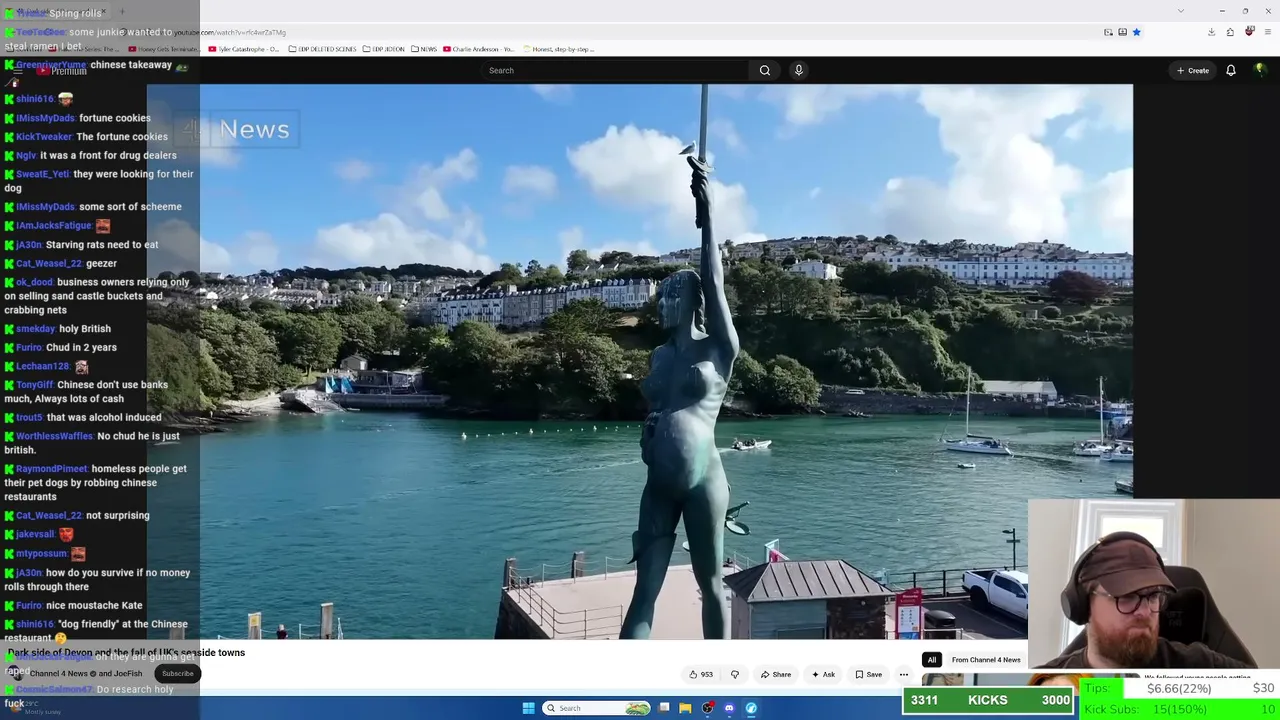Like the video with thumbs-up 953
The width and height of the screenshot is (1280, 720).
701,675
